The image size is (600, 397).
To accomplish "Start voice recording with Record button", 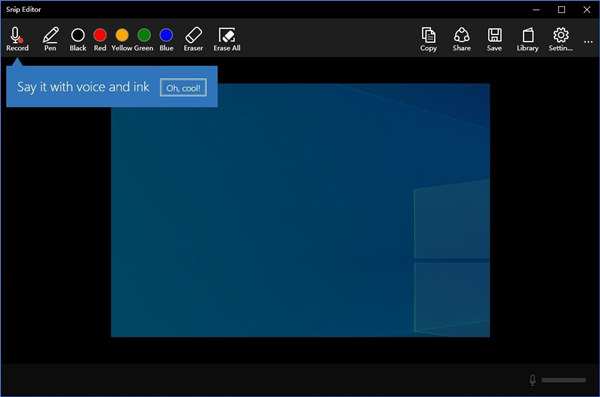I will coord(17,39).
